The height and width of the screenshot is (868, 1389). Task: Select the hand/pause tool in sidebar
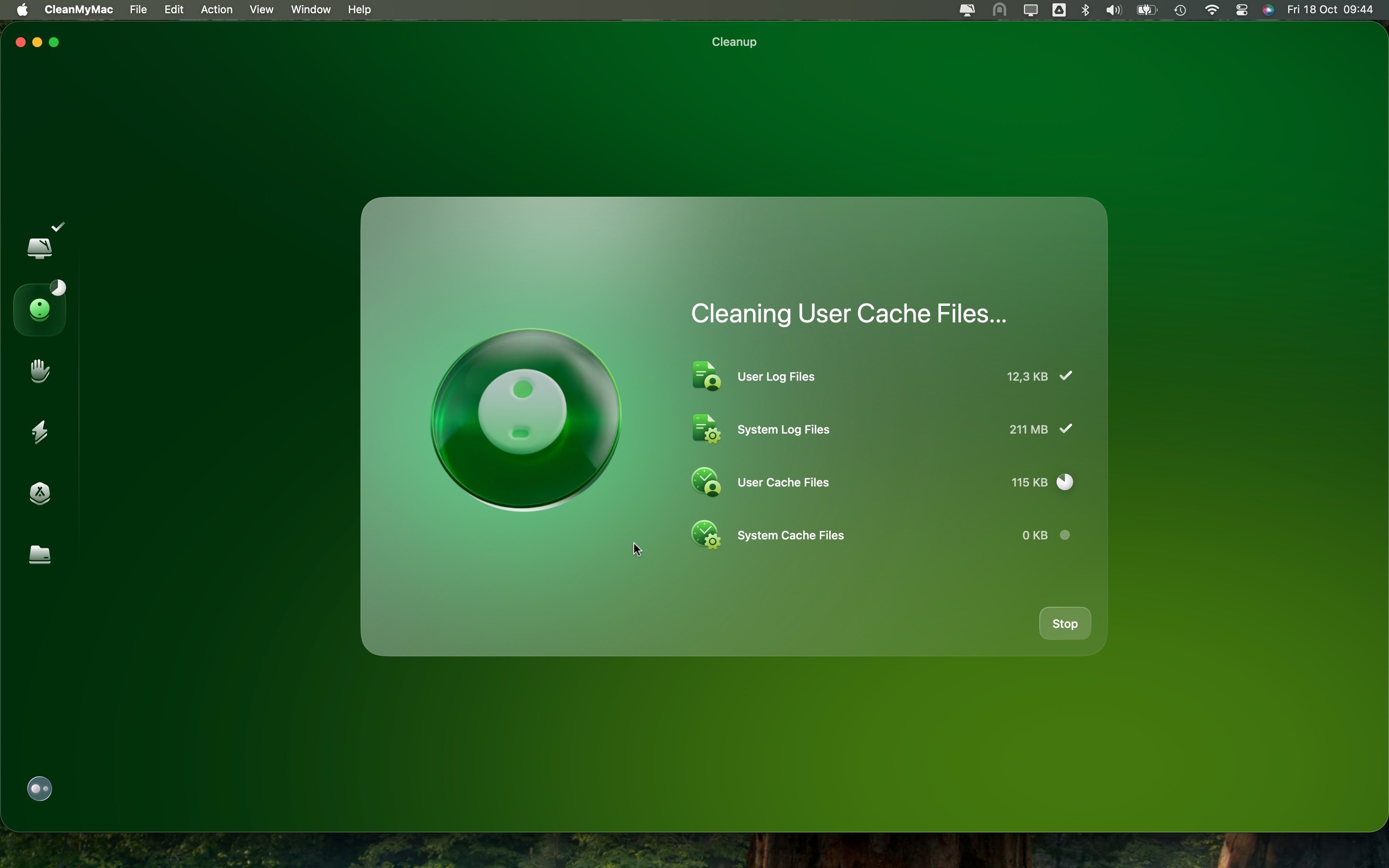click(40, 370)
